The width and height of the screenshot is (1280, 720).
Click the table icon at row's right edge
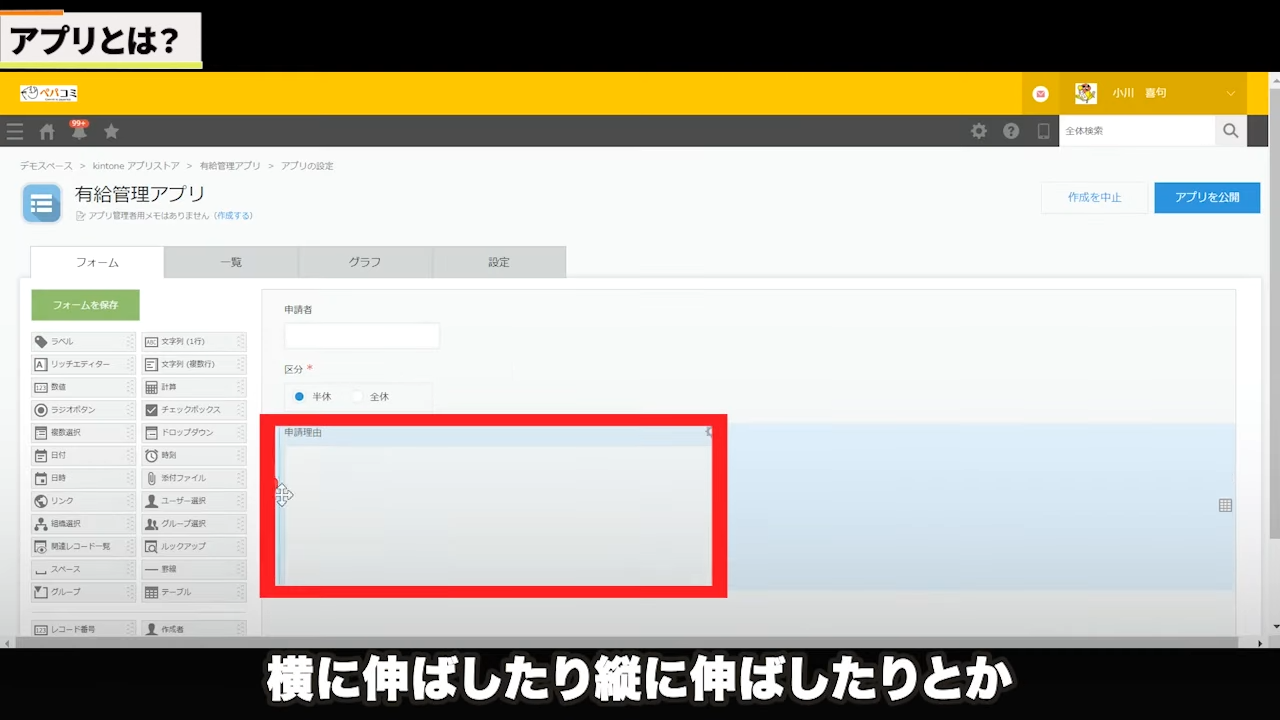[1225, 505]
